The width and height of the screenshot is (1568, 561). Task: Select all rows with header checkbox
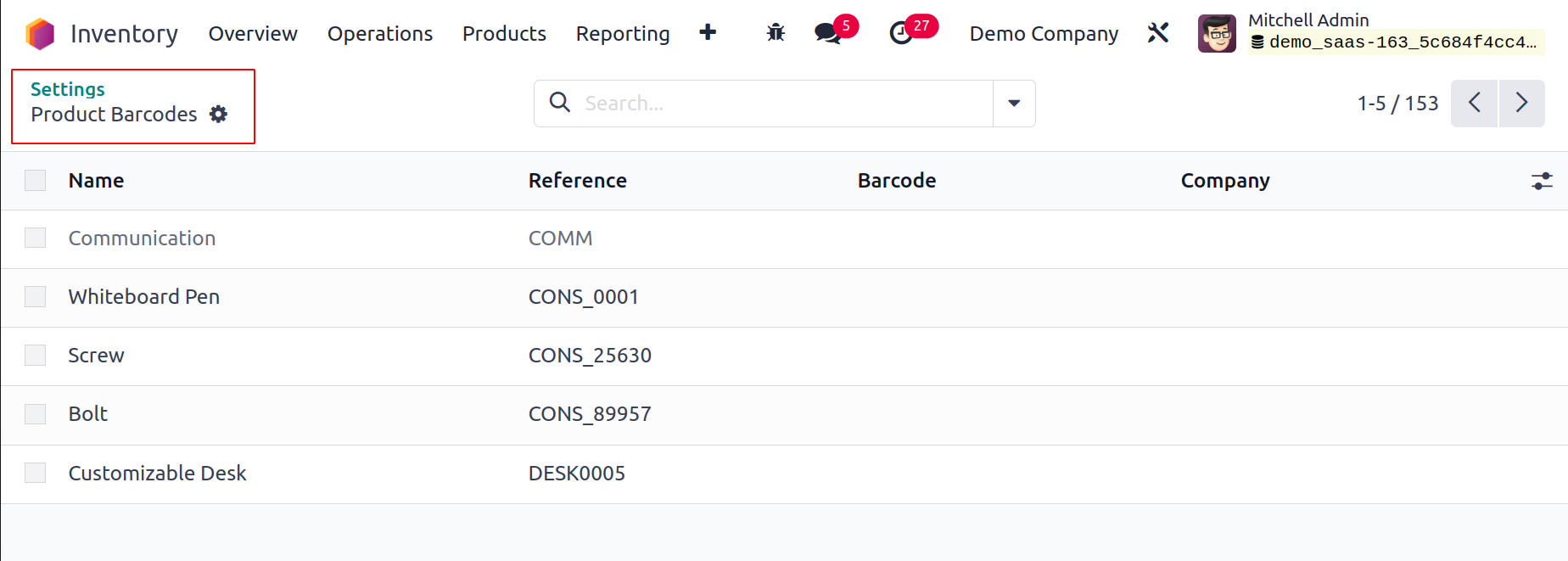coord(35,181)
